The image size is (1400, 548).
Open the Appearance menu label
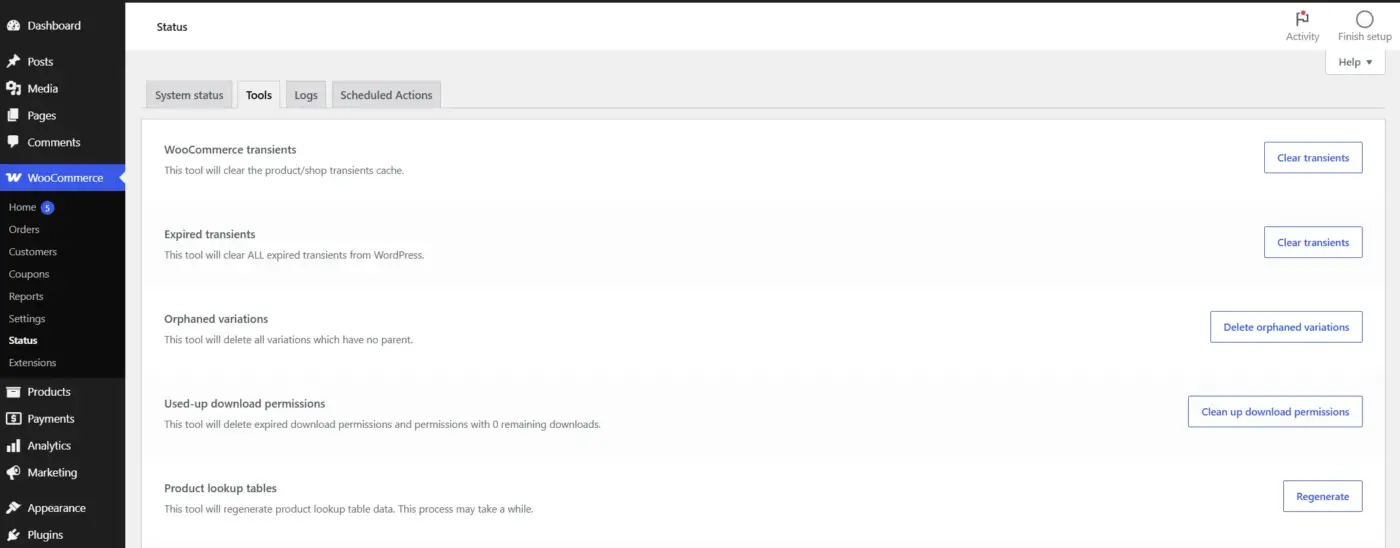pyautogui.click(x=57, y=508)
